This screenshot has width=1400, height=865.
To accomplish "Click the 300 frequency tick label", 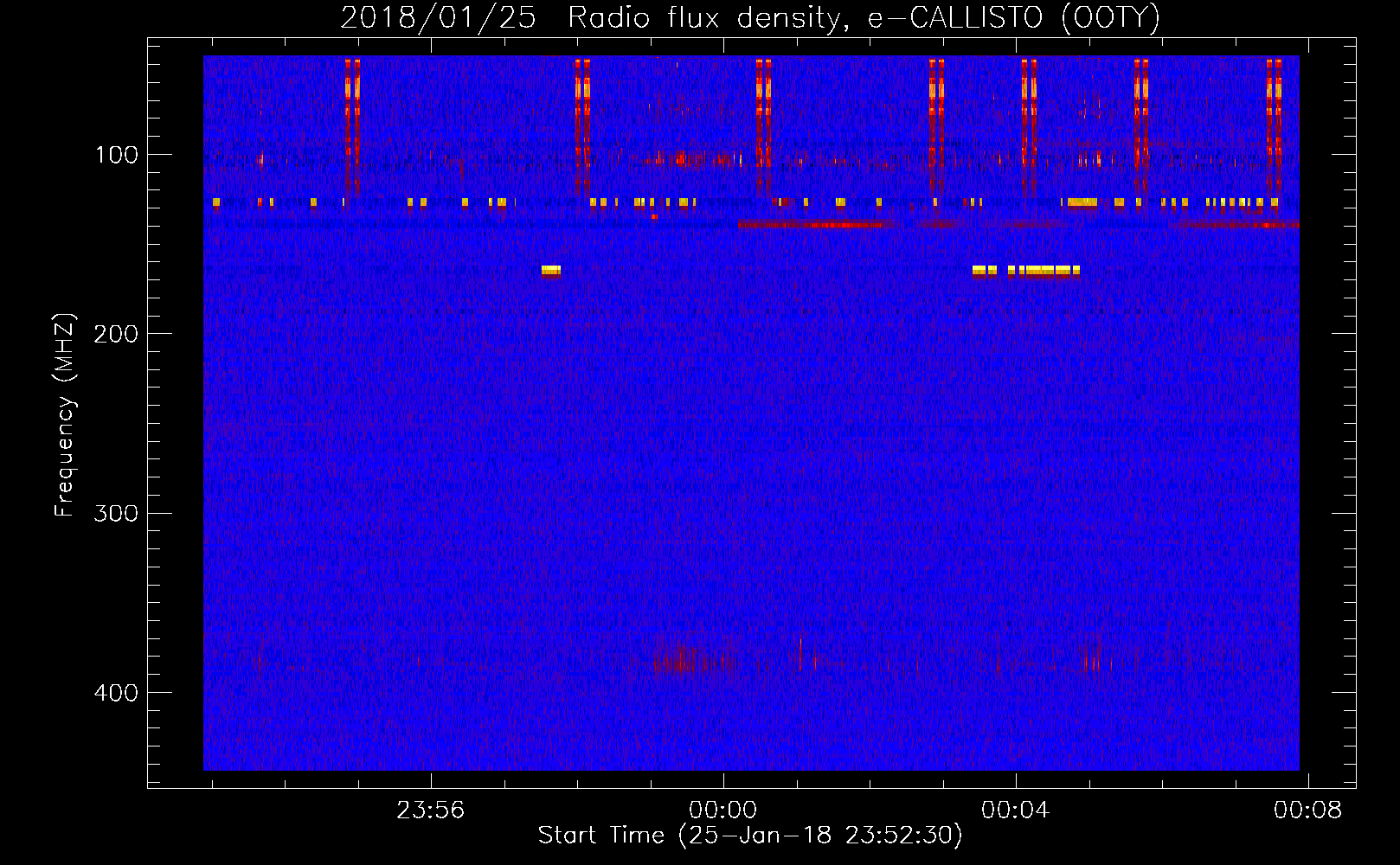I will [x=116, y=513].
